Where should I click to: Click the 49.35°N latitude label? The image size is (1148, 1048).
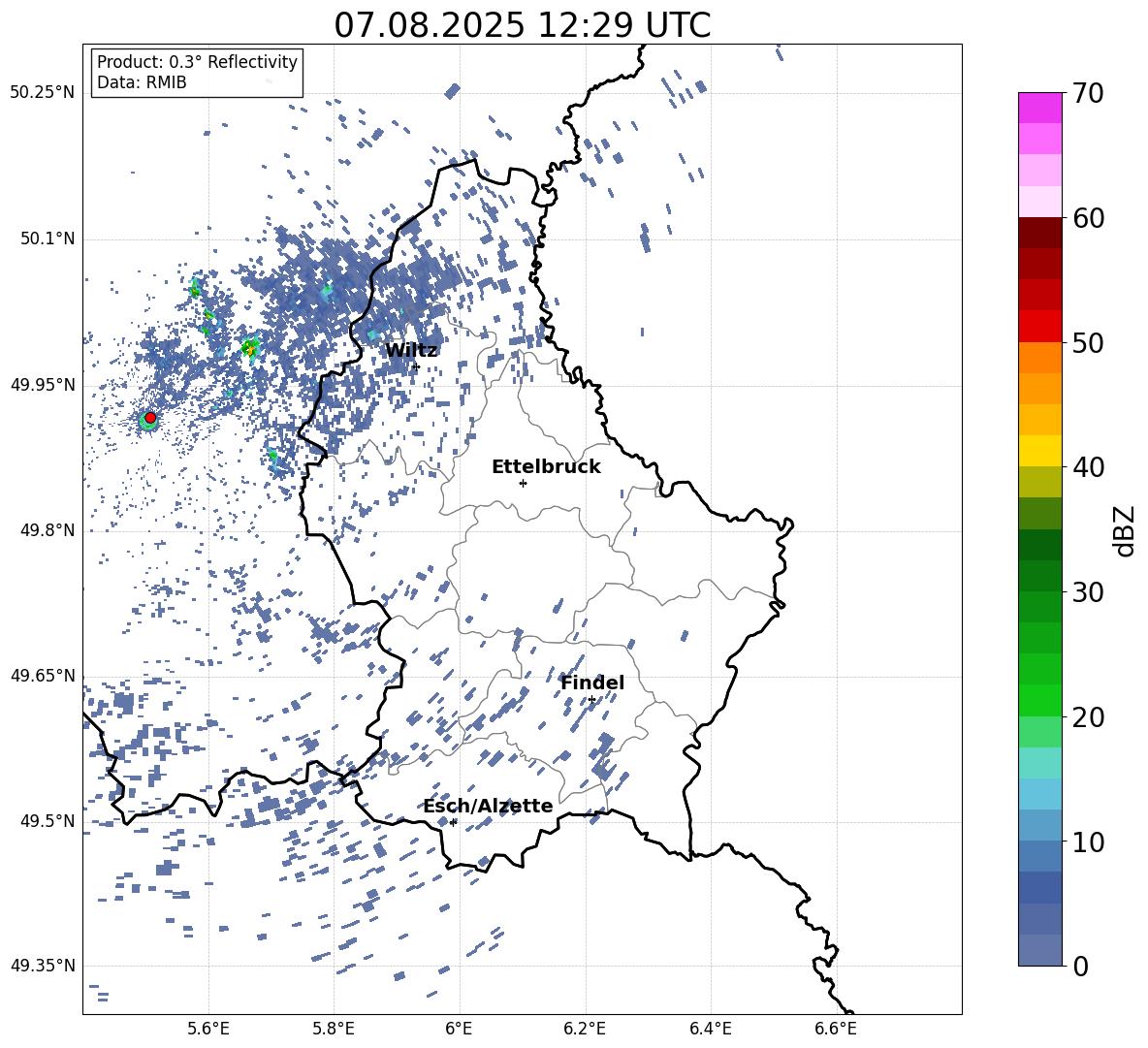43,966
